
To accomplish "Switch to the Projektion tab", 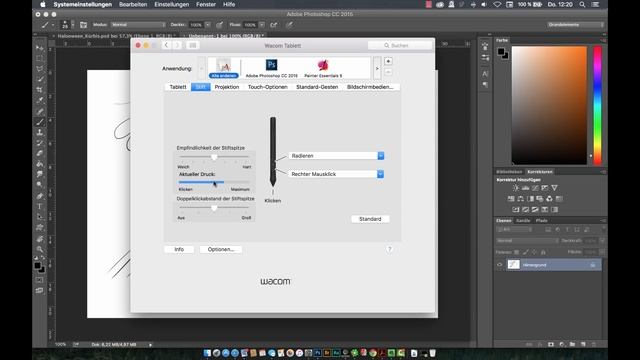I will pyautogui.click(x=227, y=87).
